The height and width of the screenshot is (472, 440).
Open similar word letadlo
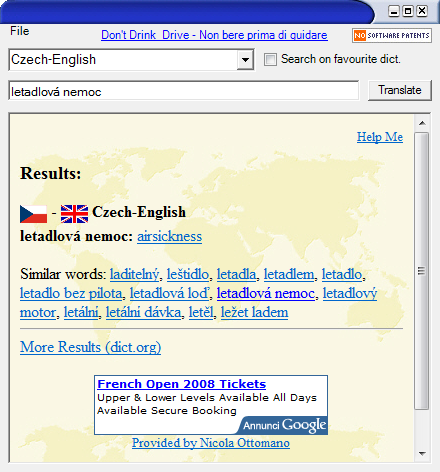[342, 274]
